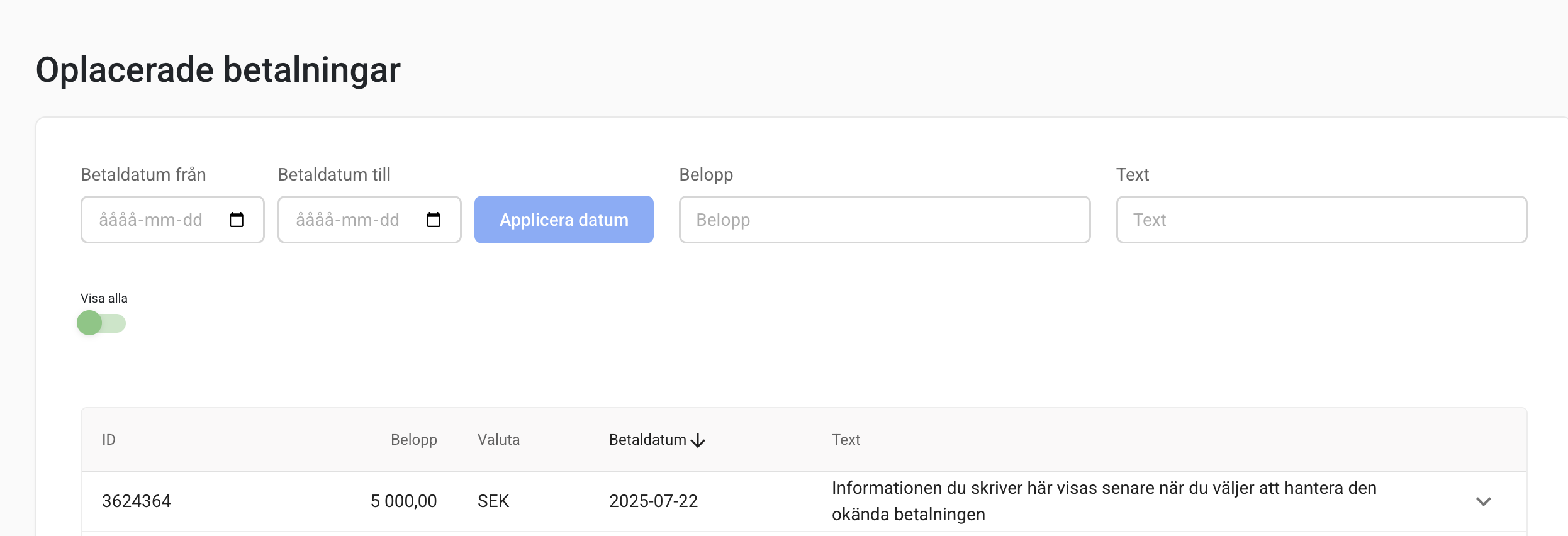Viewport: 1568px width, 536px height.
Task: Select payment ID 3624364
Action: click(x=137, y=501)
